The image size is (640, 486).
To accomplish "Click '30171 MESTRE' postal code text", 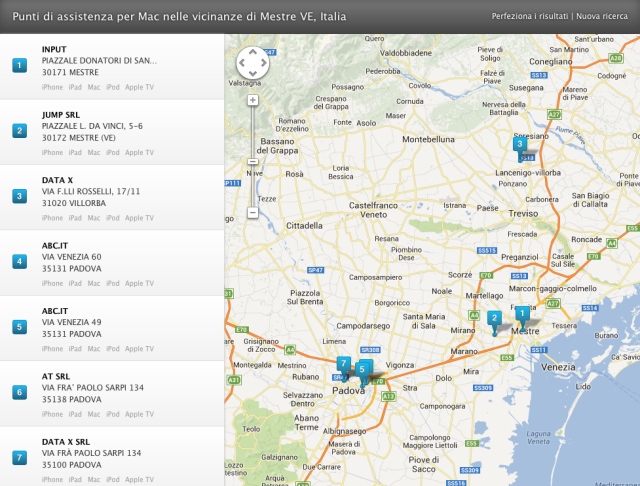I will coord(70,73).
